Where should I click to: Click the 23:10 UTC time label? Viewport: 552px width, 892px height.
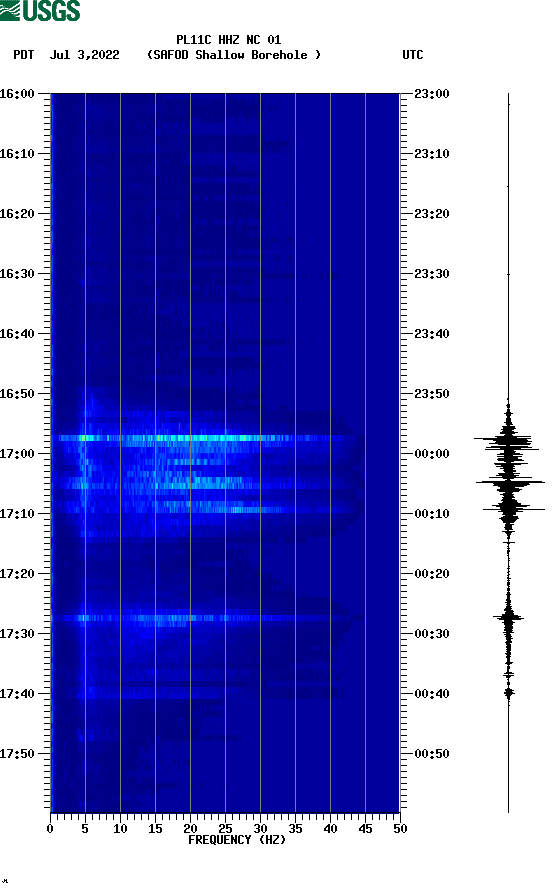coord(432,154)
